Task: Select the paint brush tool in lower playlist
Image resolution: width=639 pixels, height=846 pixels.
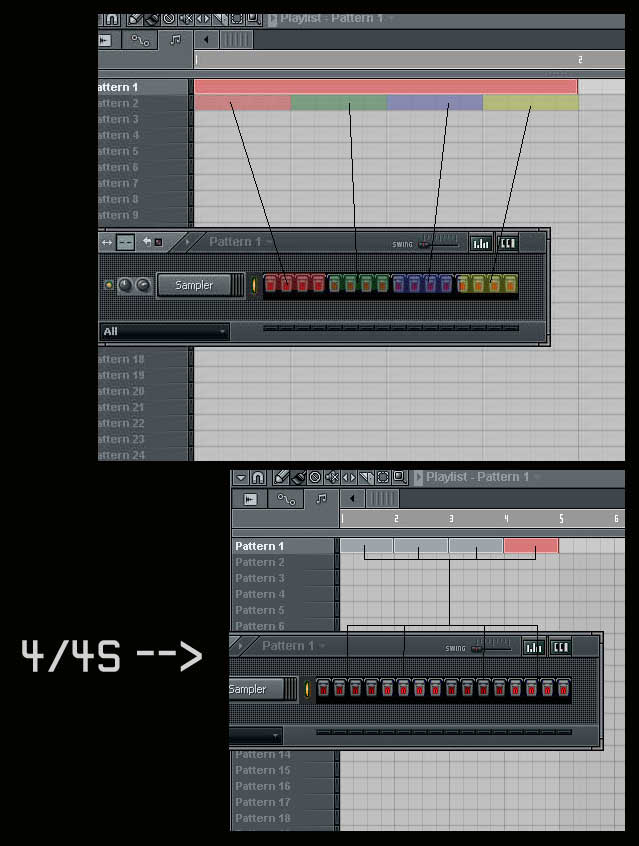Action: [297, 478]
